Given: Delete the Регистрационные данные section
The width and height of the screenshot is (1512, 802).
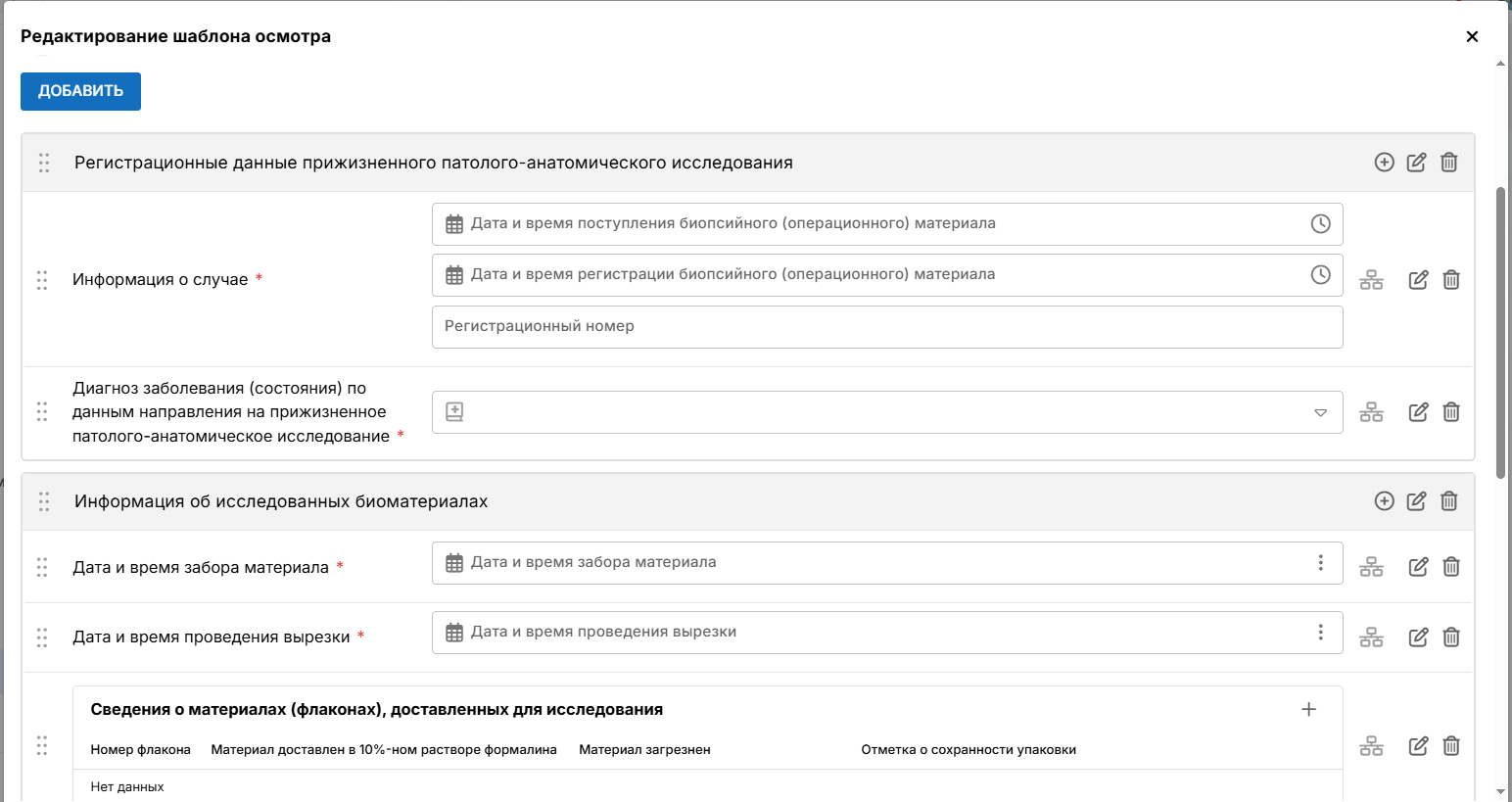Looking at the screenshot, I should (1449, 163).
